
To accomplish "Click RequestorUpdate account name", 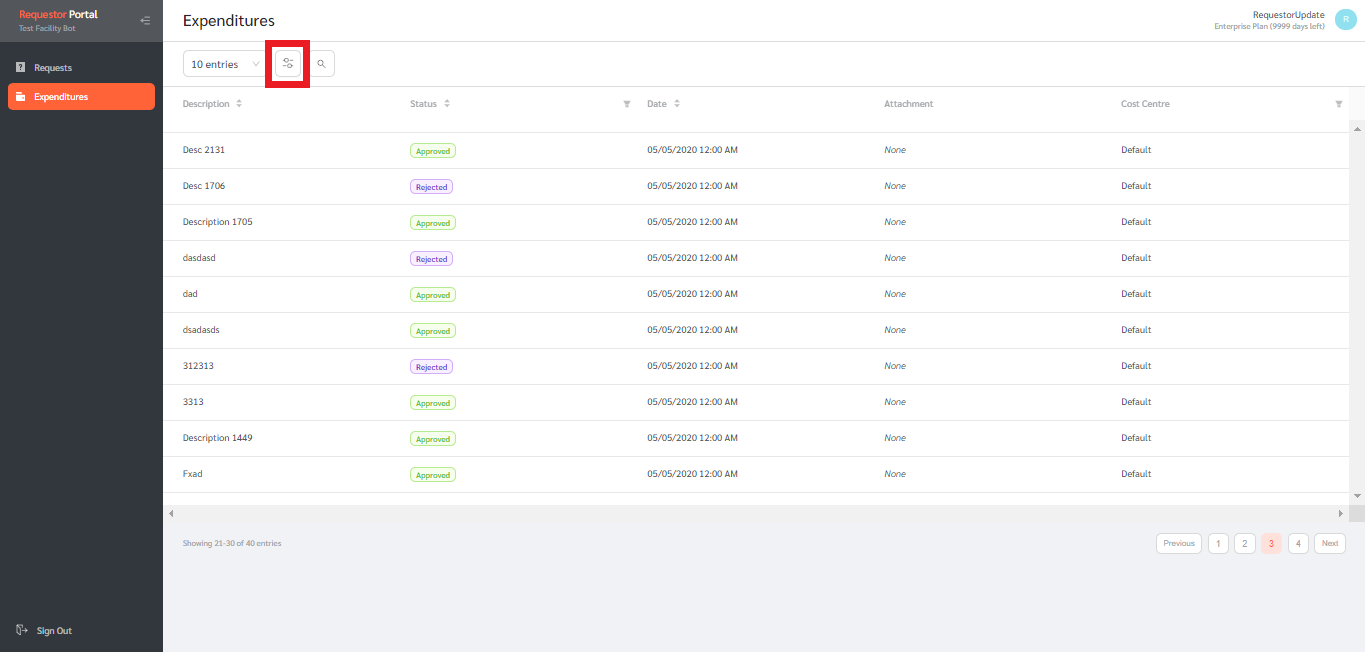I will (x=1288, y=15).
